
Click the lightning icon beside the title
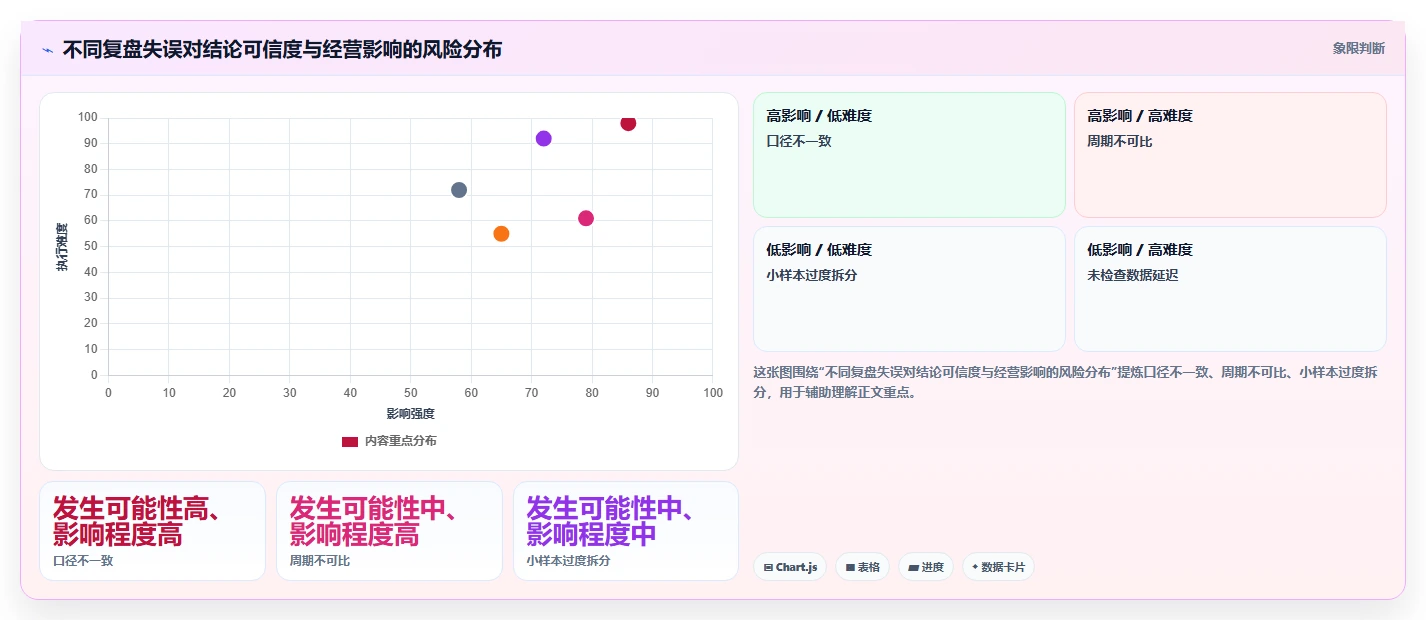[x=47, y=49]
